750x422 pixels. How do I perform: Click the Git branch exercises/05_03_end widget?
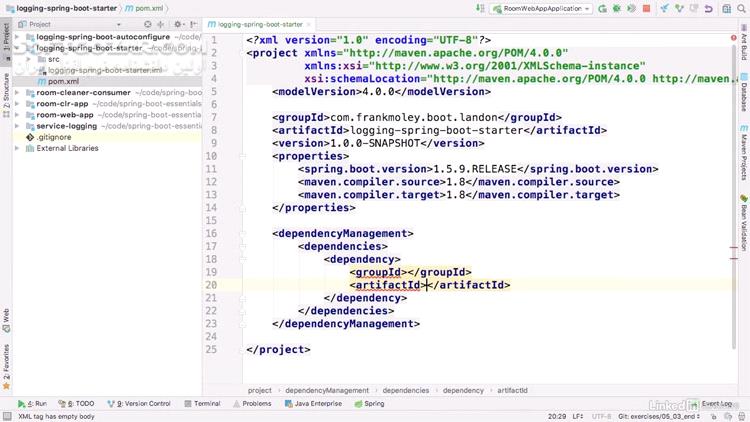659,417
